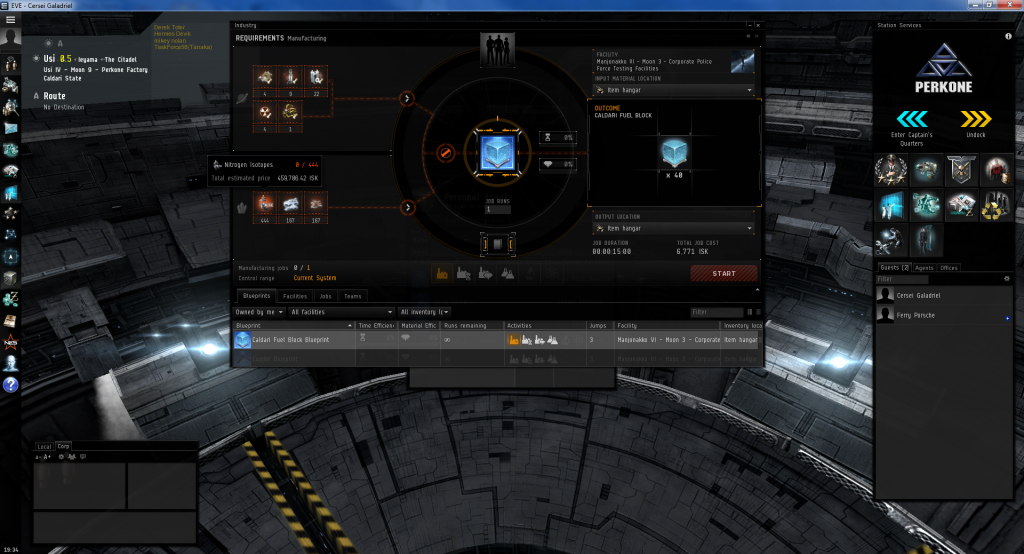
Task: Open the mail envelope icon in the Neocom
Action: (10, 128)
